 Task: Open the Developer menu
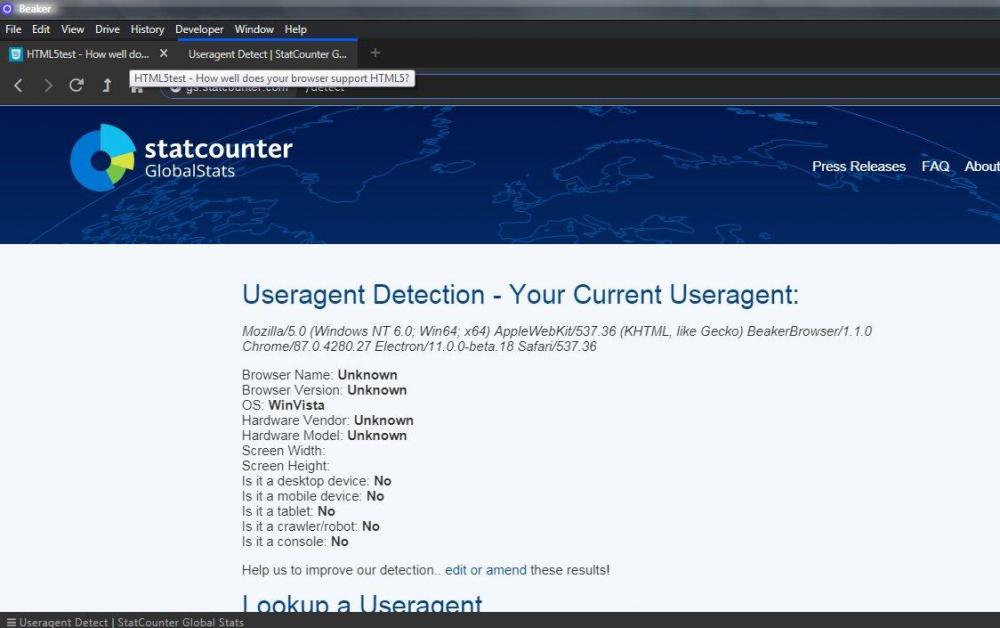pos(199,29)
